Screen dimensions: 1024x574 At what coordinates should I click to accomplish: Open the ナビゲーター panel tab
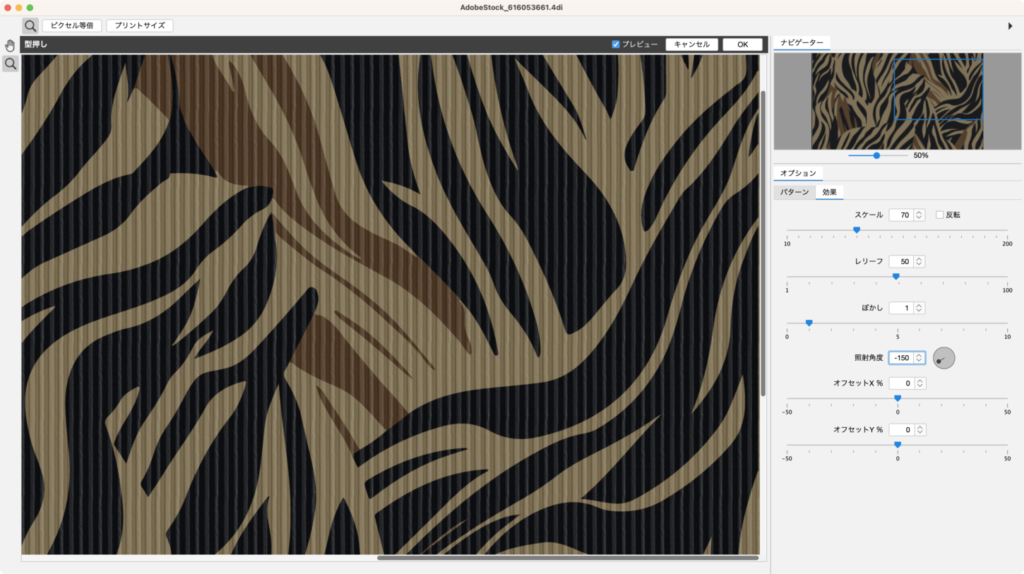(x=802, y=43)
